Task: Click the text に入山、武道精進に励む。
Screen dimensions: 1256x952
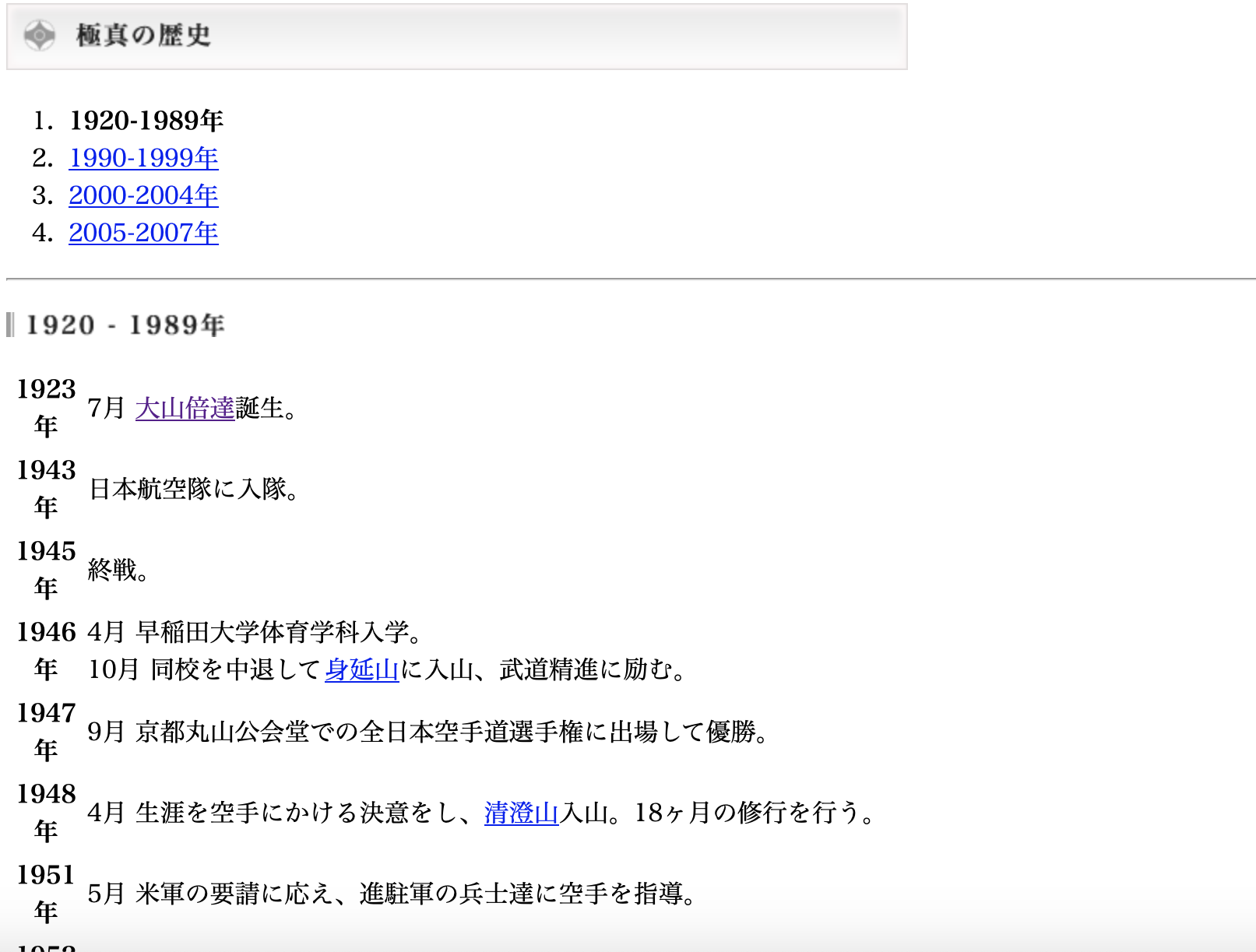Action: pos(544,669)
